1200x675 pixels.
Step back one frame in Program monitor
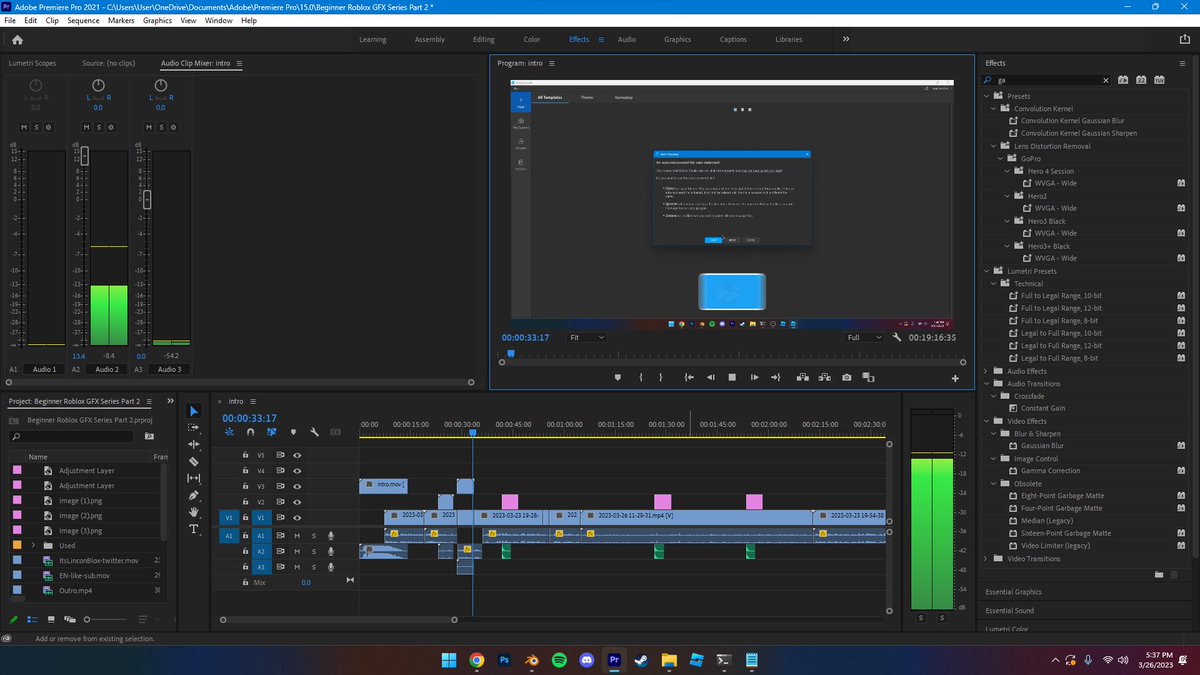711,377
